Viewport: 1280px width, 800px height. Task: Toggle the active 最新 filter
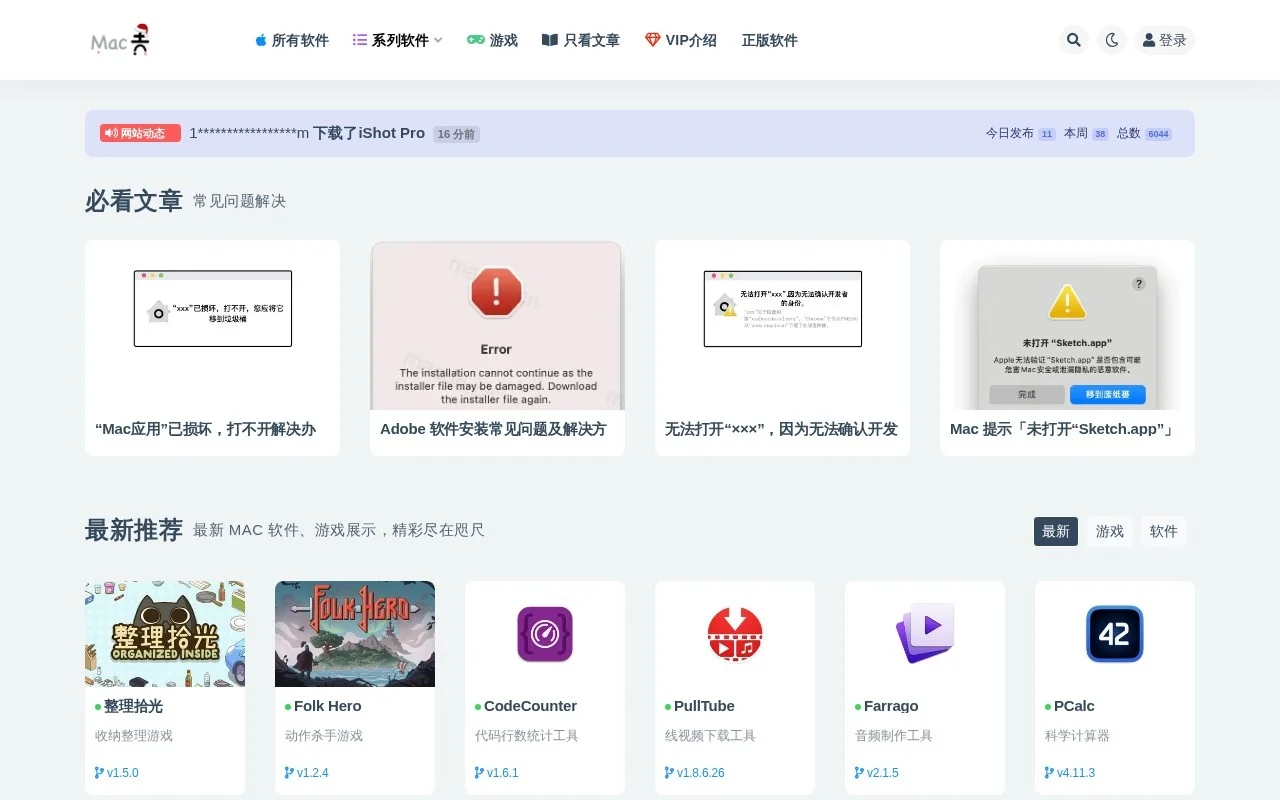pos(1056,531)
